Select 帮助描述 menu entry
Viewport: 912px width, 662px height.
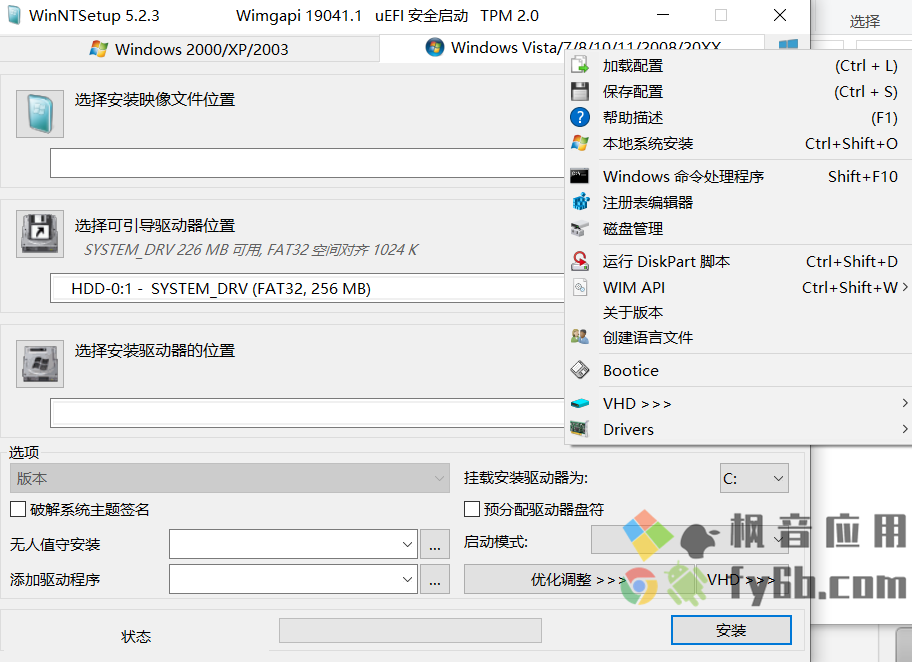[x=738, y=118]
